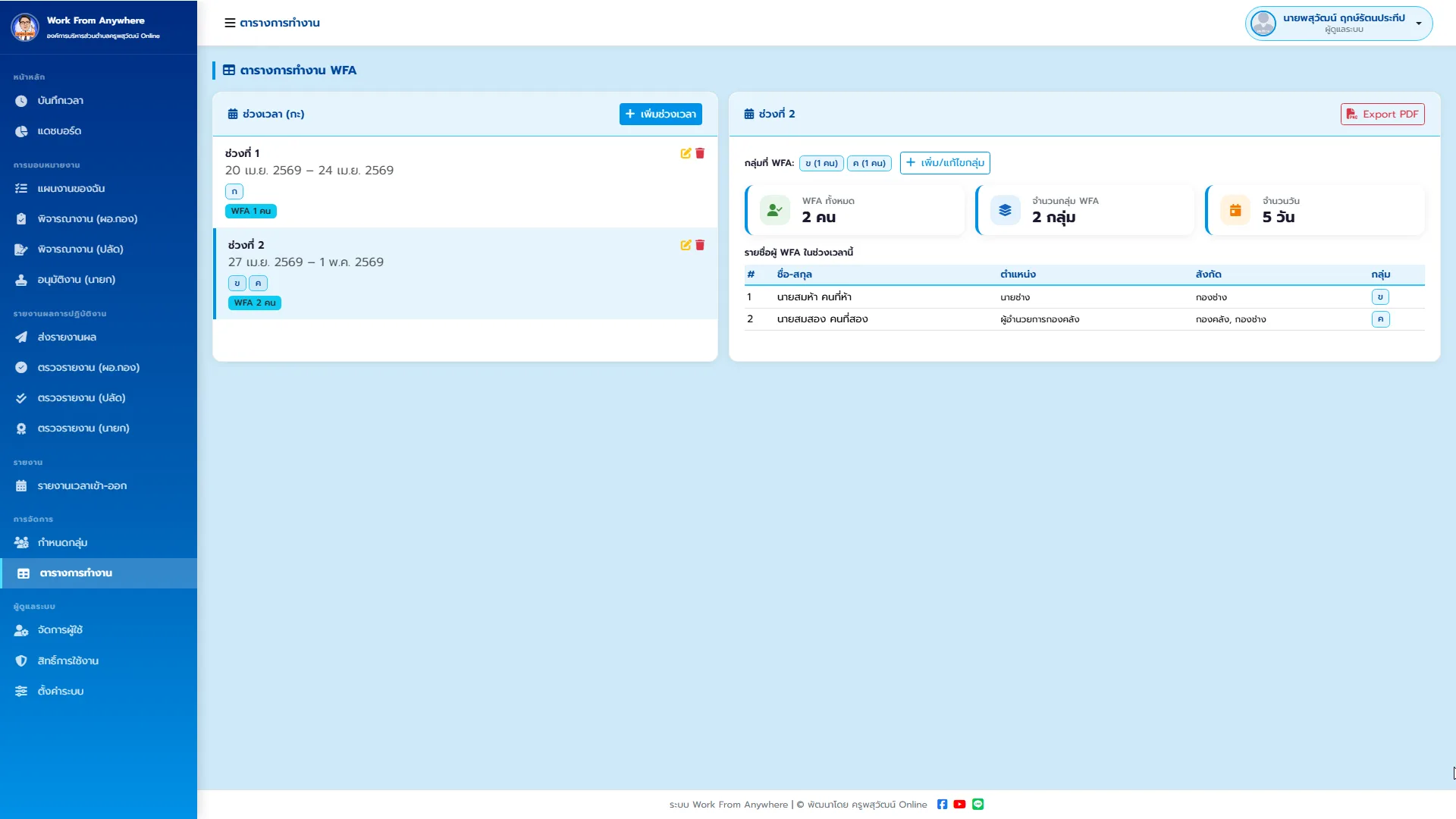This screenshot has height=819, width=1456.
Task: Open พิจารณางาน (ปลัด) menu item
Action: (99, 249)
